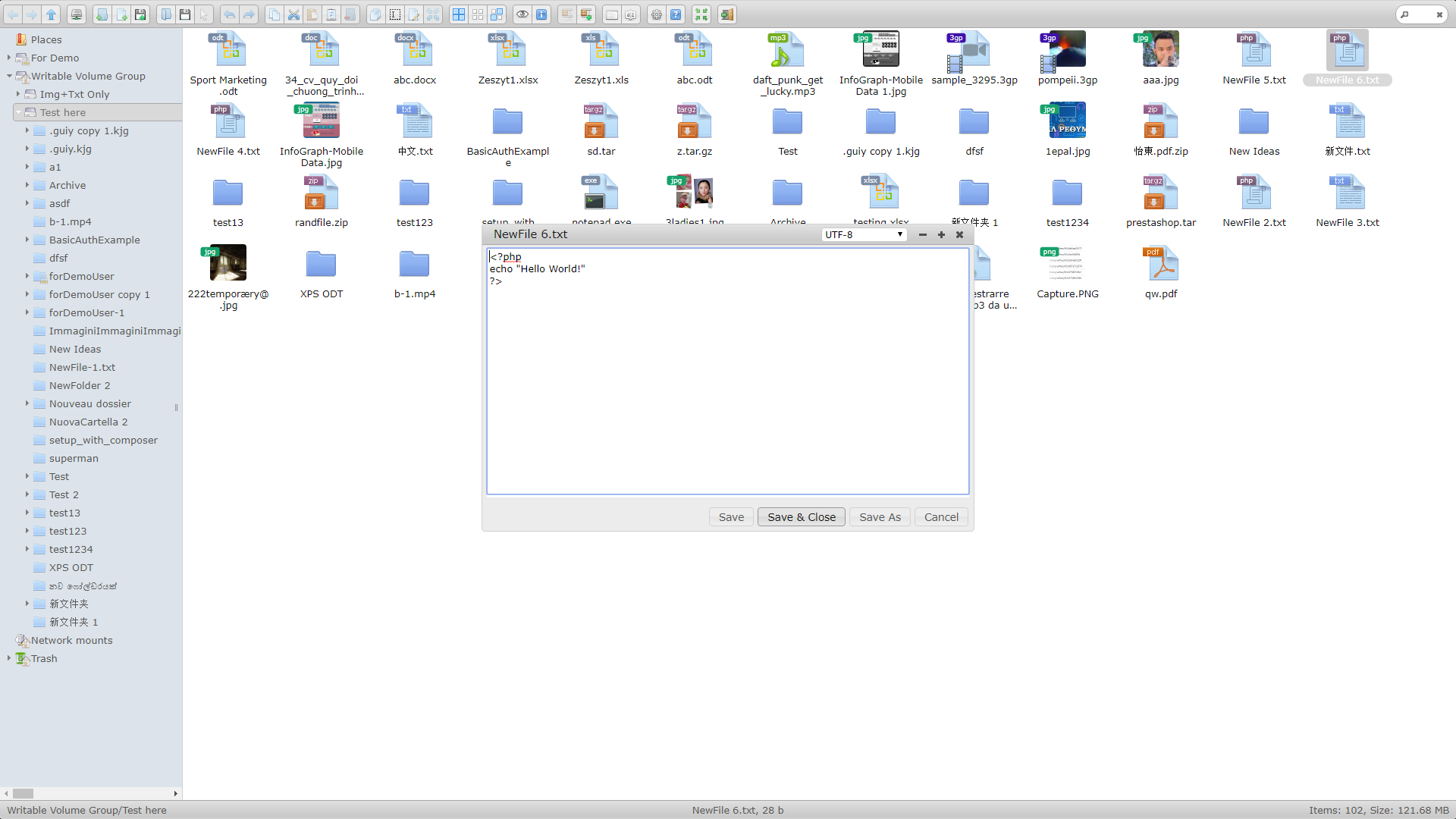Create a new file via toolbar
1456x819 pixels.
point(121,14)
